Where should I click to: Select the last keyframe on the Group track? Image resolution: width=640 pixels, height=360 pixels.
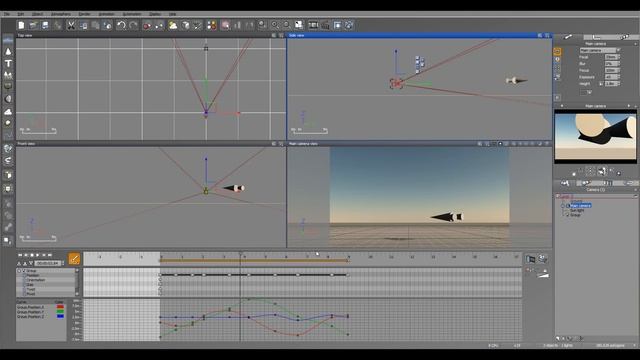[x=347, y=275]
